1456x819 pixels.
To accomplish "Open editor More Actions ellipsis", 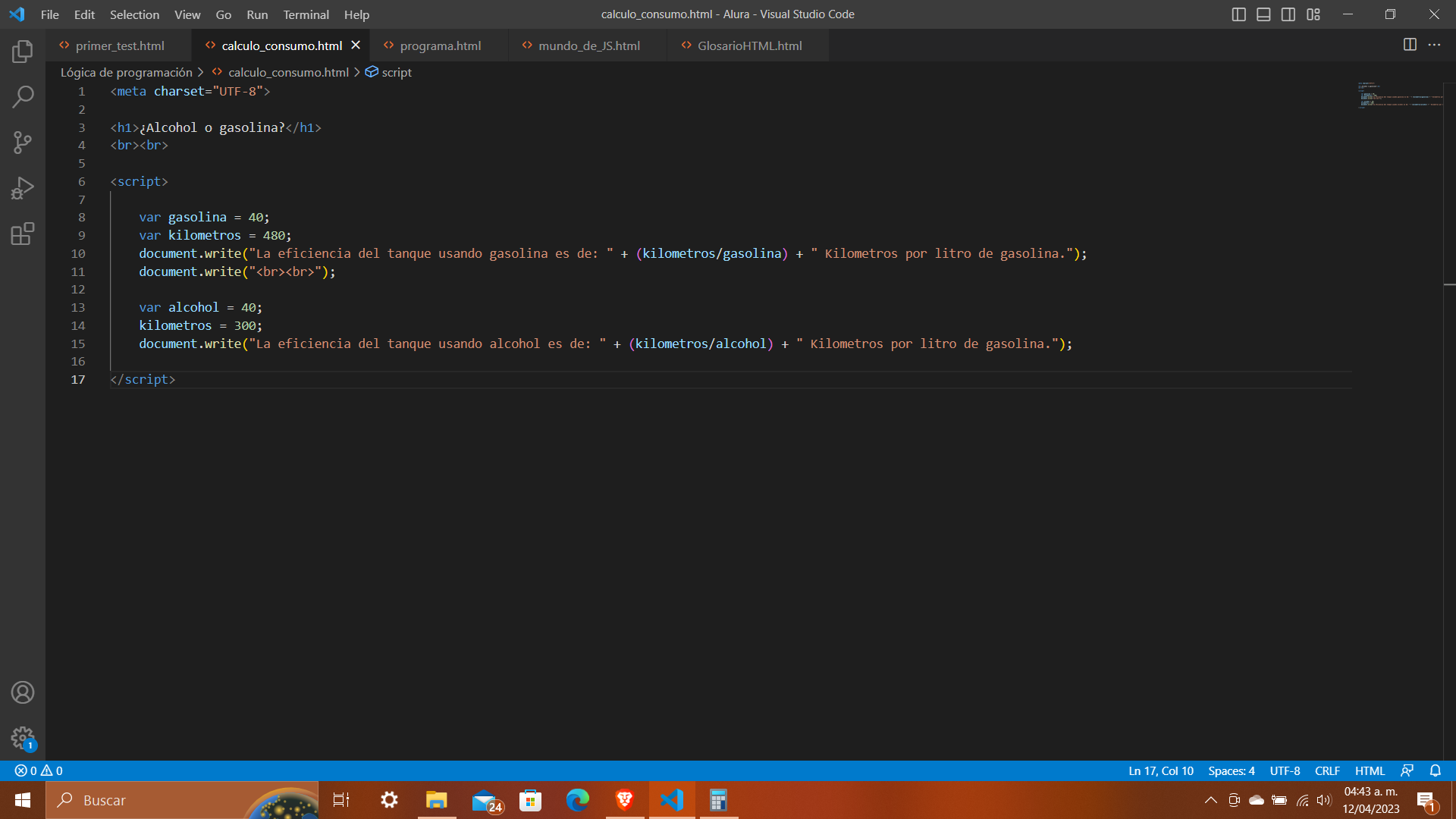I will (1434, 45).
